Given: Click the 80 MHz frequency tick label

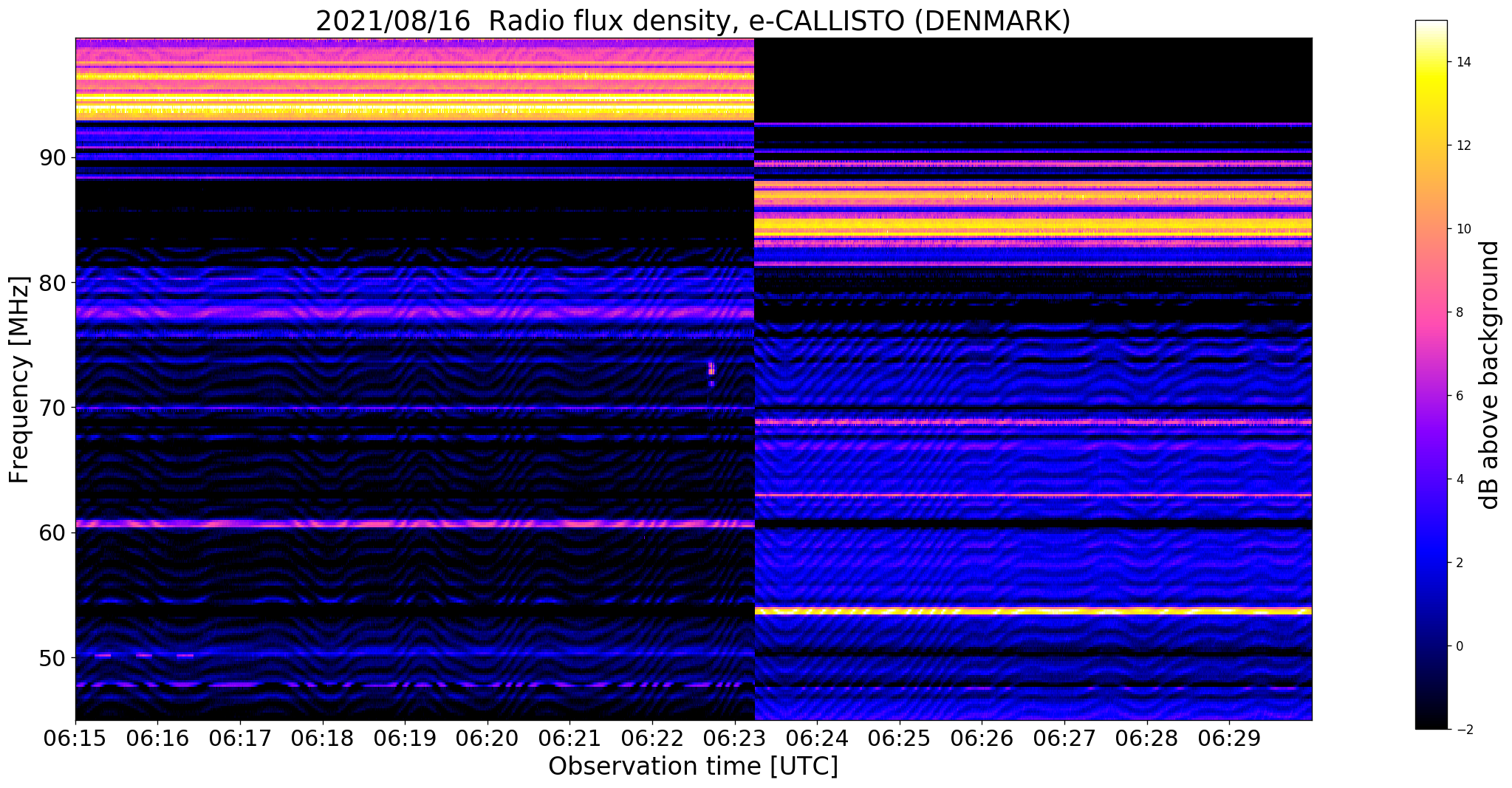Looking at the screenshot, I should coord(53,283).
